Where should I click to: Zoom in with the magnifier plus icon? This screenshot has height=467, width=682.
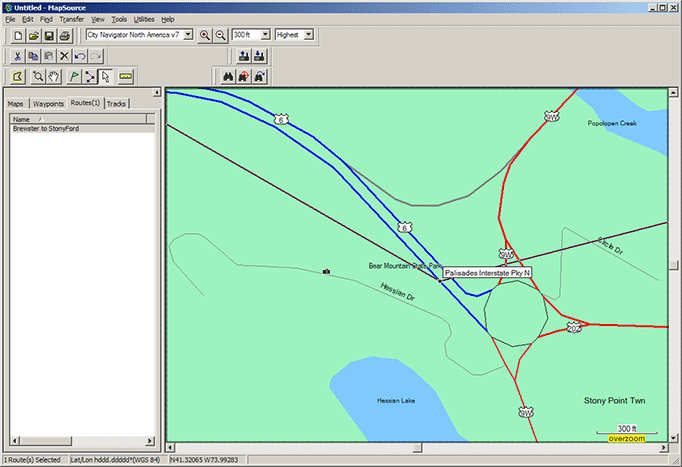point(204,36)
